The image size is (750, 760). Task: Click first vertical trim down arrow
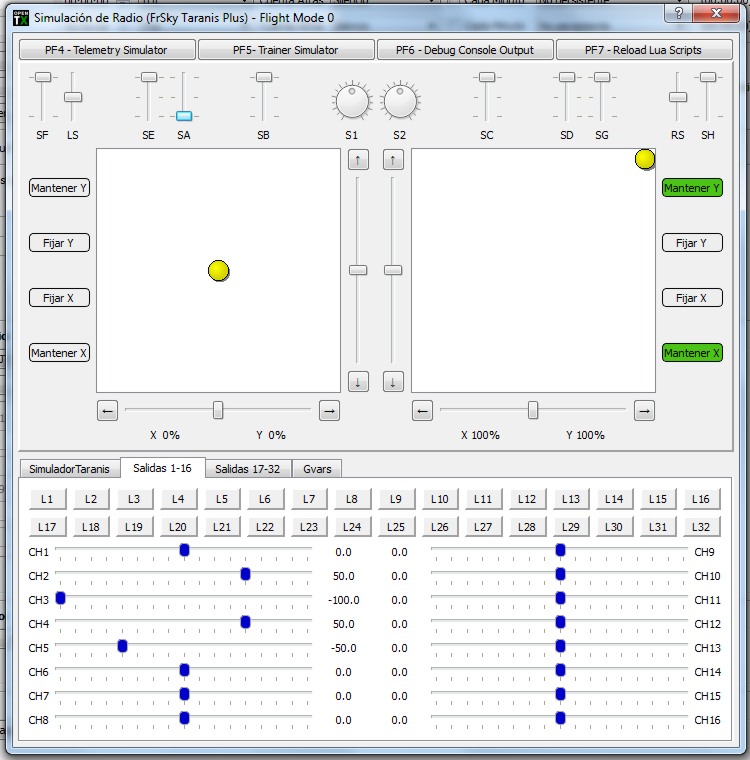click(x=358, y=382)
